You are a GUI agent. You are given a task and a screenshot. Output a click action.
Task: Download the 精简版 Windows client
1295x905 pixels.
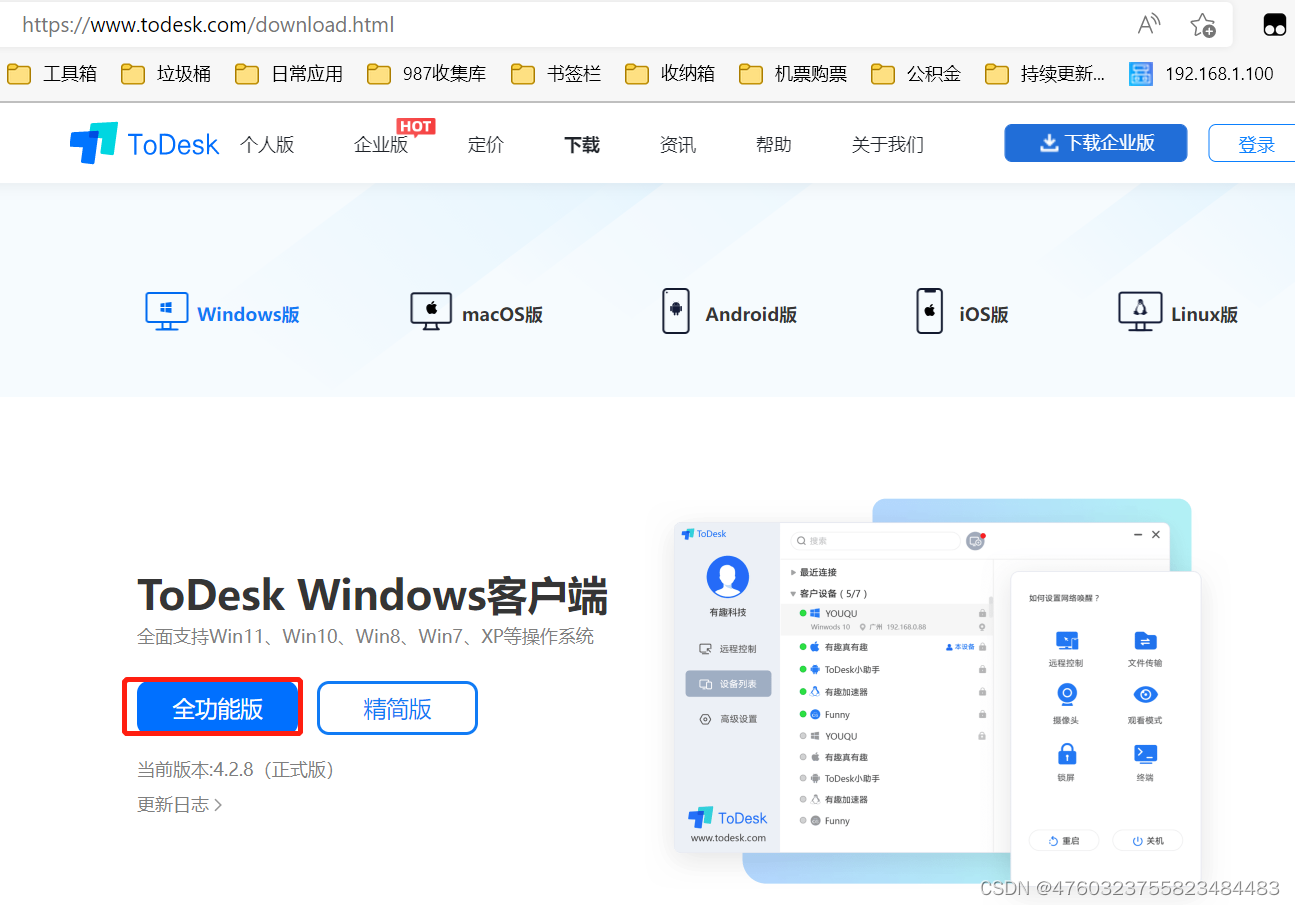[x=397, y=708]
